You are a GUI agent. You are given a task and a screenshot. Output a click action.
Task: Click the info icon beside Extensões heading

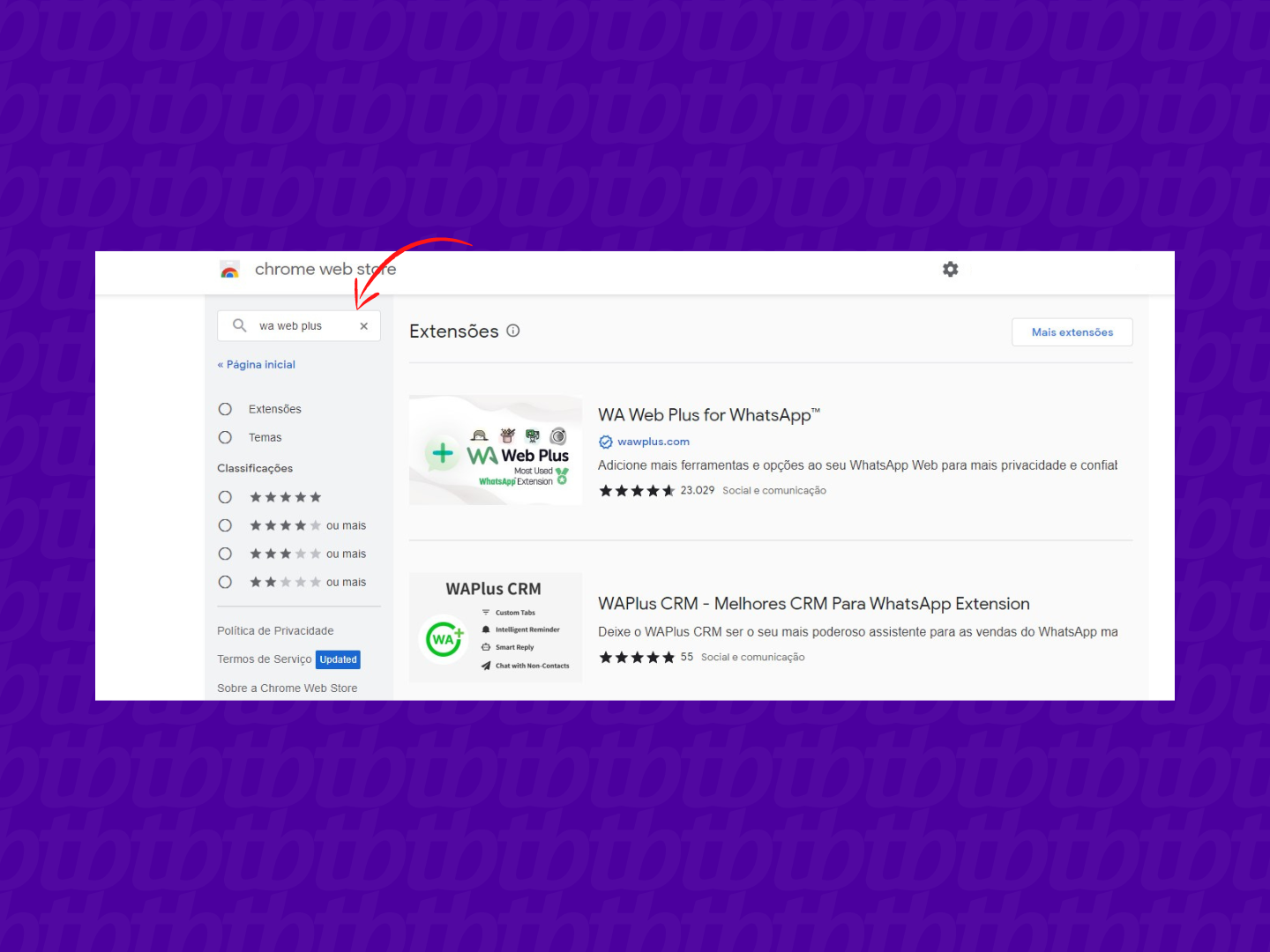[513, 331]
